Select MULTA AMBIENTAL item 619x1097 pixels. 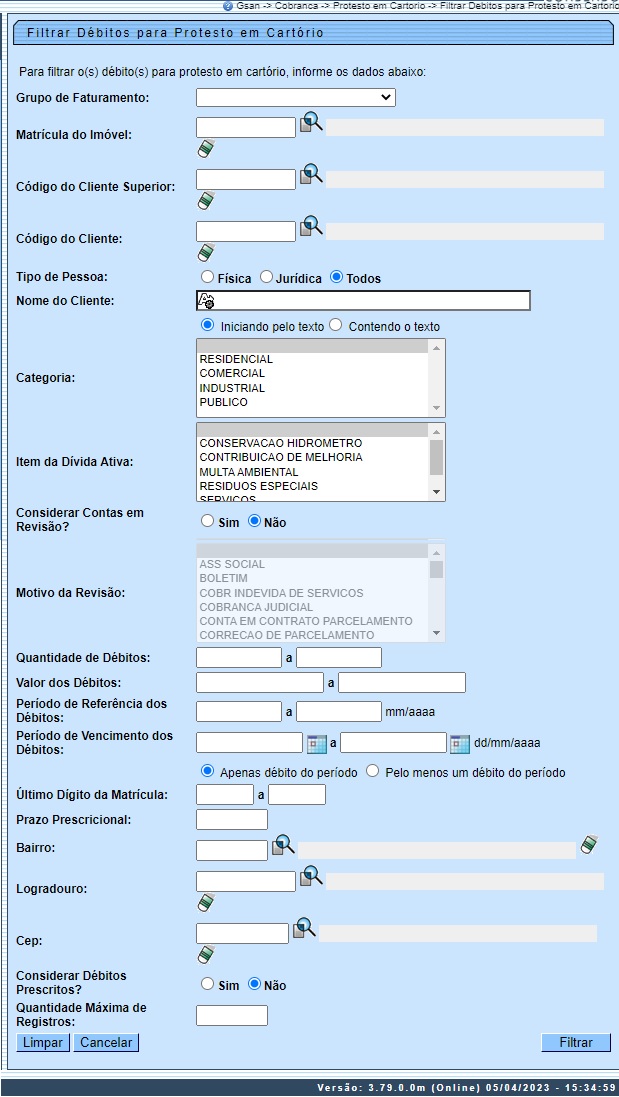313,472
